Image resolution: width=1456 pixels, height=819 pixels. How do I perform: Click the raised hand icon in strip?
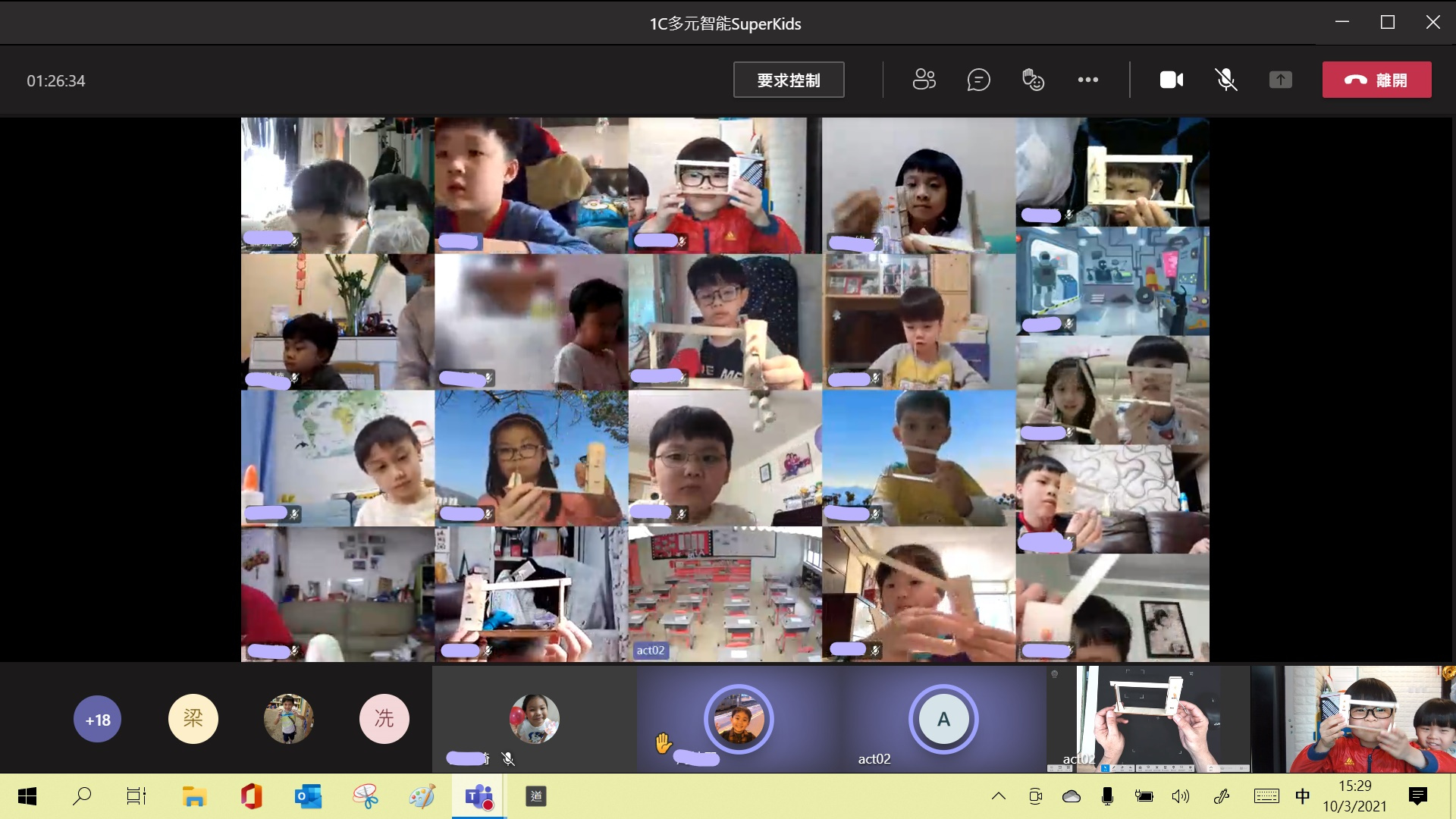point(664,742)
